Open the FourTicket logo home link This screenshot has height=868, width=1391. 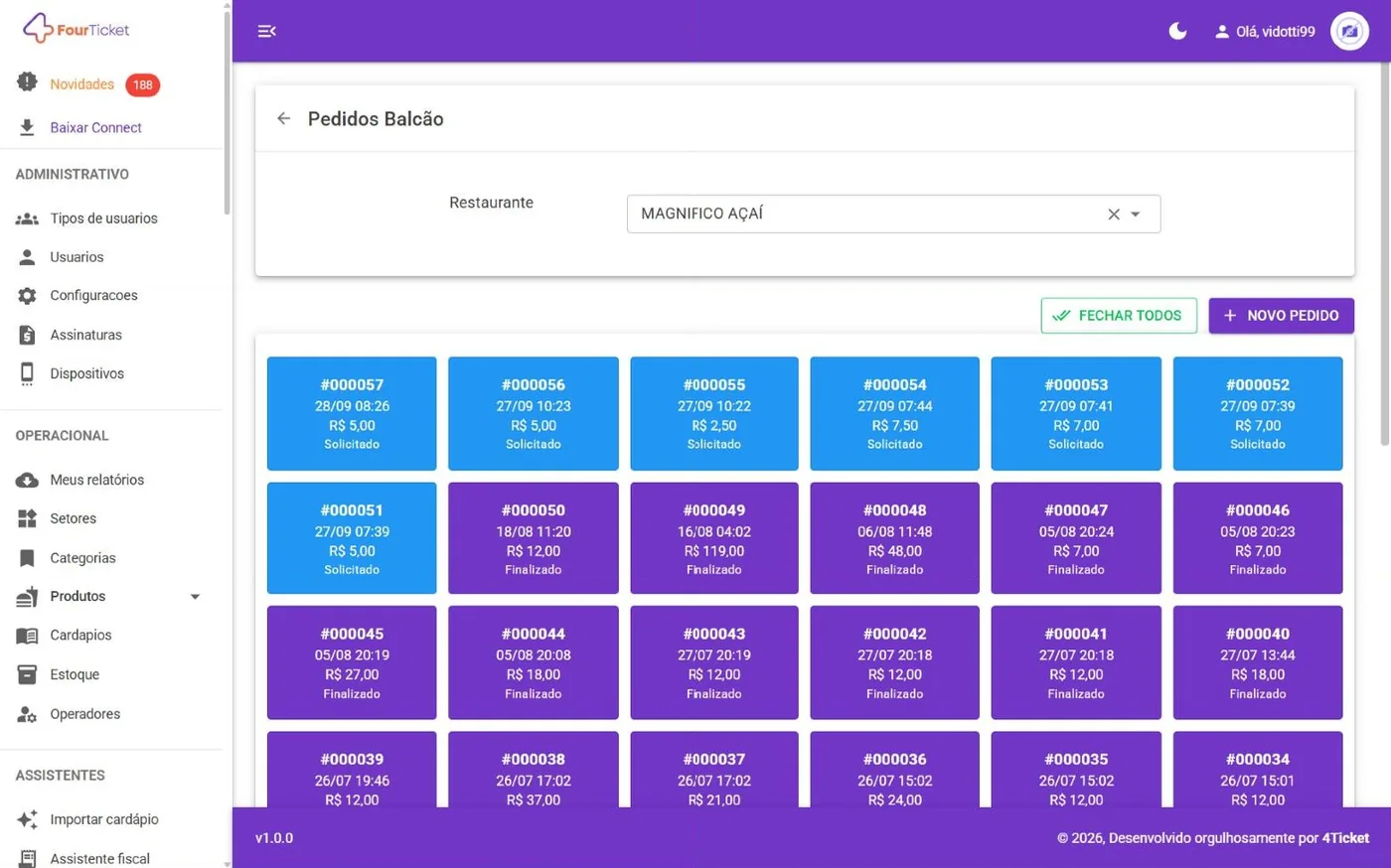pos(77,29)
